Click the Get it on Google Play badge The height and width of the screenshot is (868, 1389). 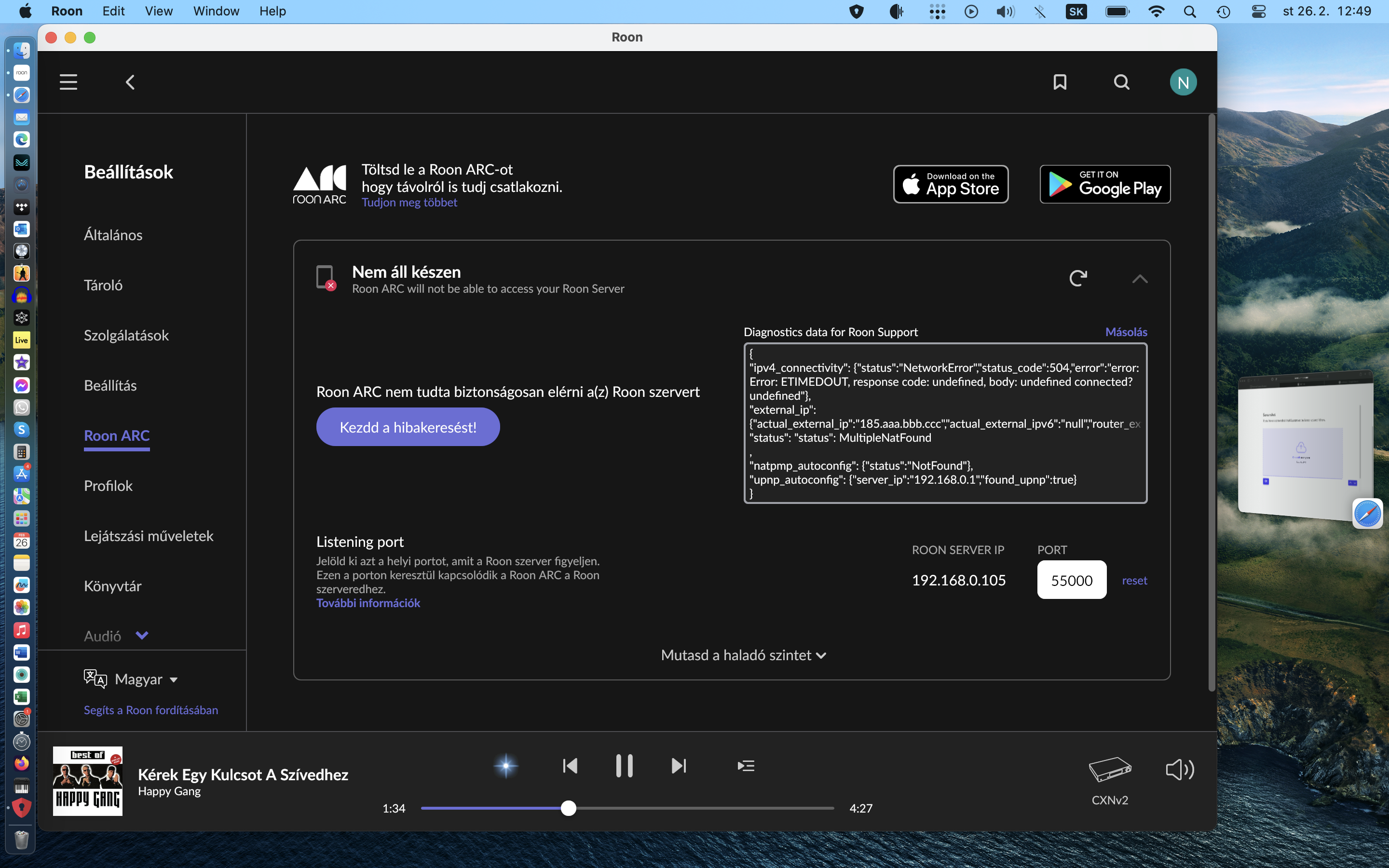pyautogui.click(x=1105, y=184)
